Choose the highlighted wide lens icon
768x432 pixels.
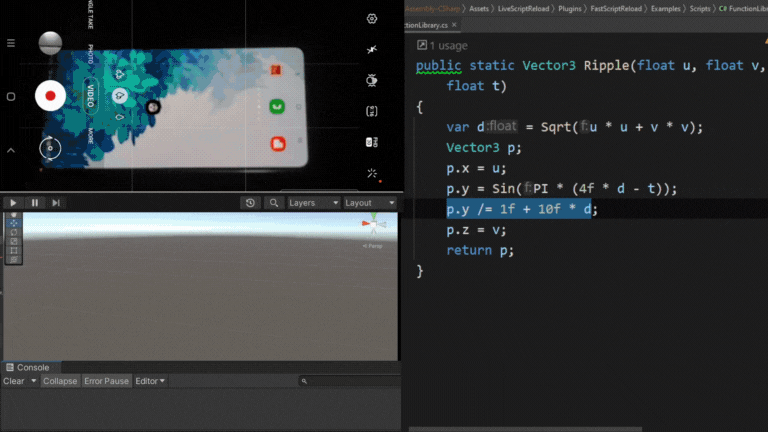tap(120, 96)
